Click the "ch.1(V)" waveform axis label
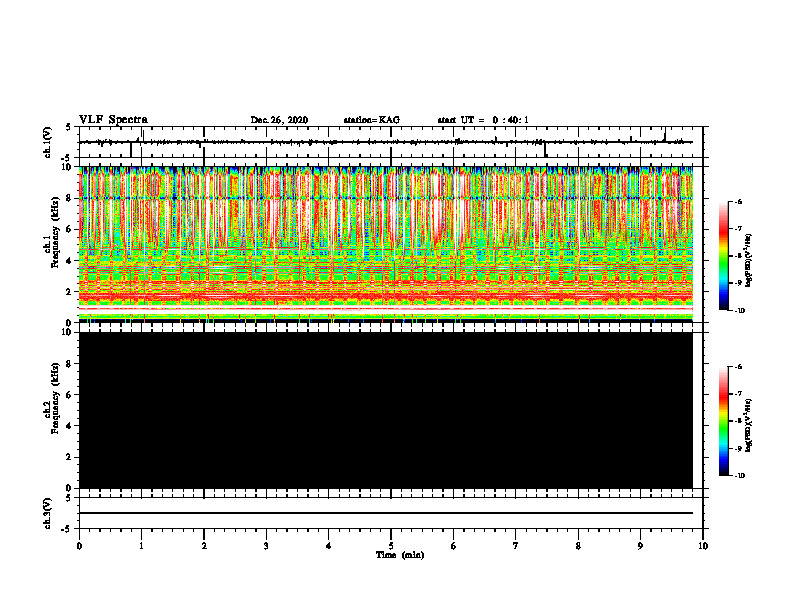792x612 pixels. coord(47,142)
